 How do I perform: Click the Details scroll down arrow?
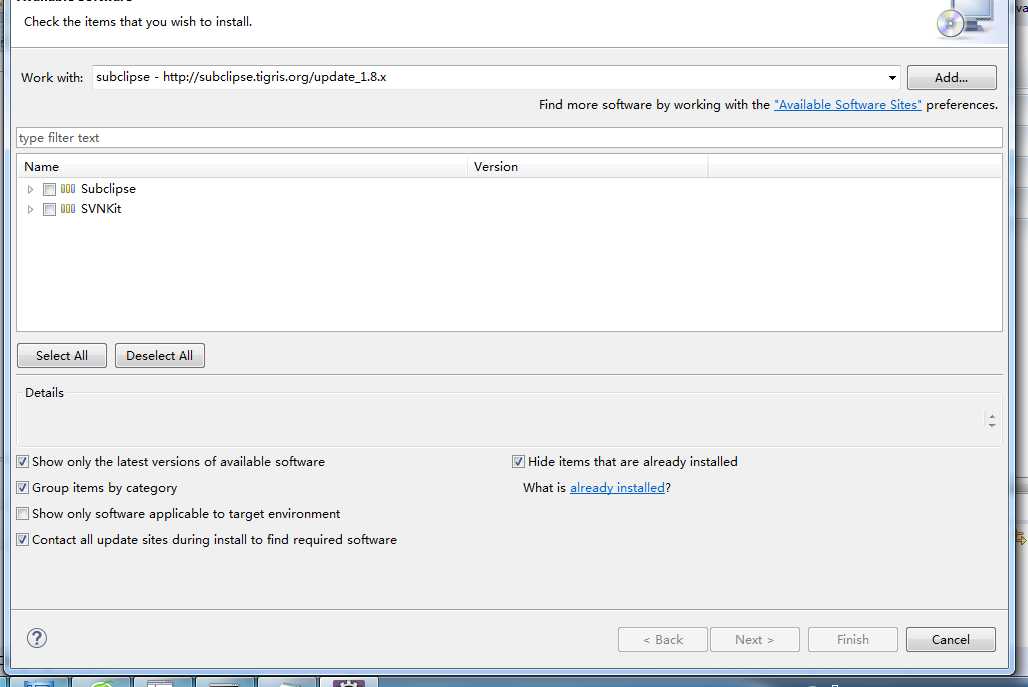click(992, 425)
